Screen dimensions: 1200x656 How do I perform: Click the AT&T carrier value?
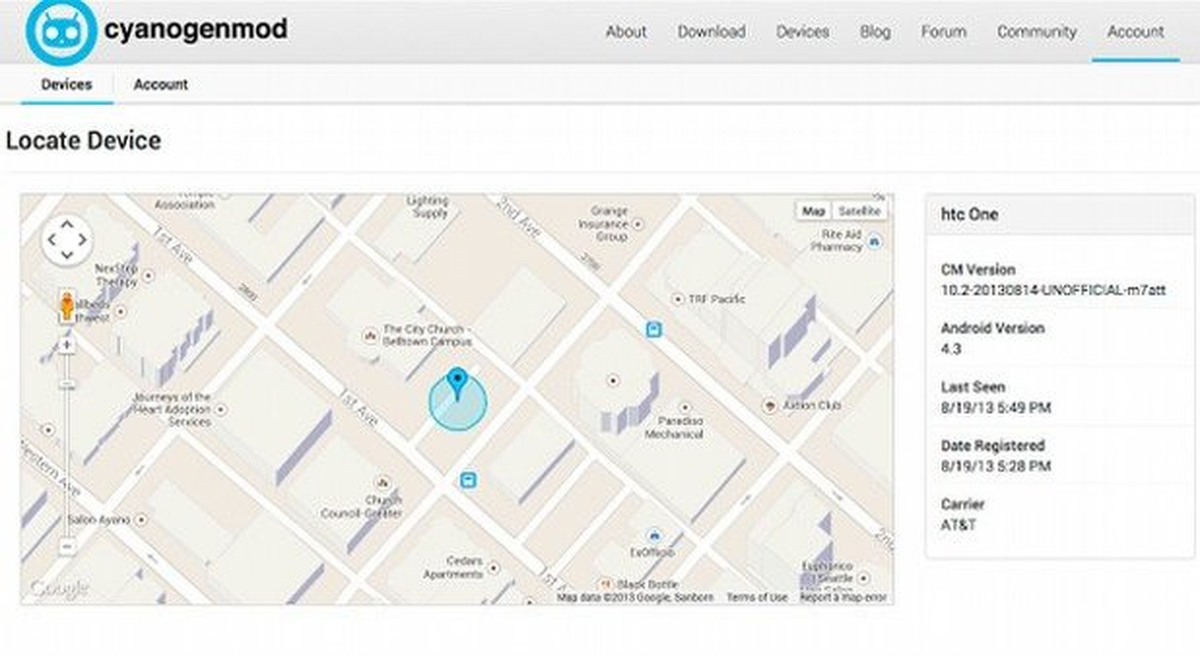957,525
